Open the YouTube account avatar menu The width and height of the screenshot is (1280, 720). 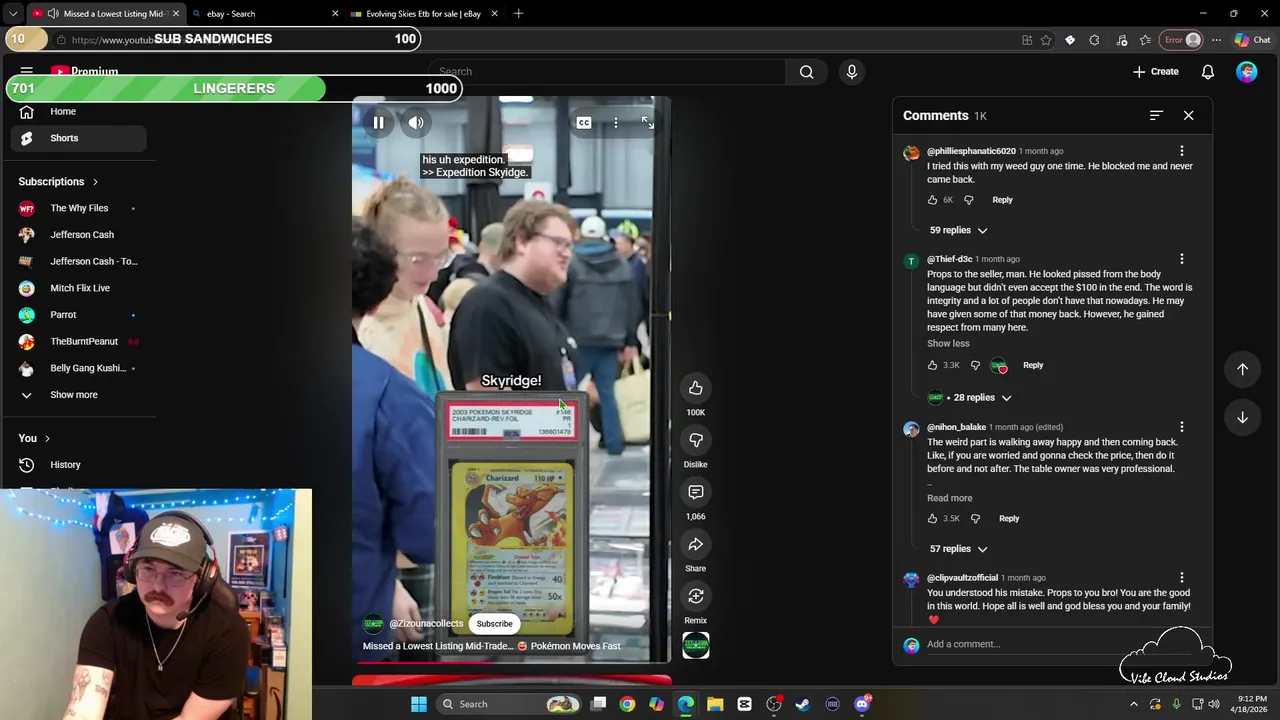1246,72
